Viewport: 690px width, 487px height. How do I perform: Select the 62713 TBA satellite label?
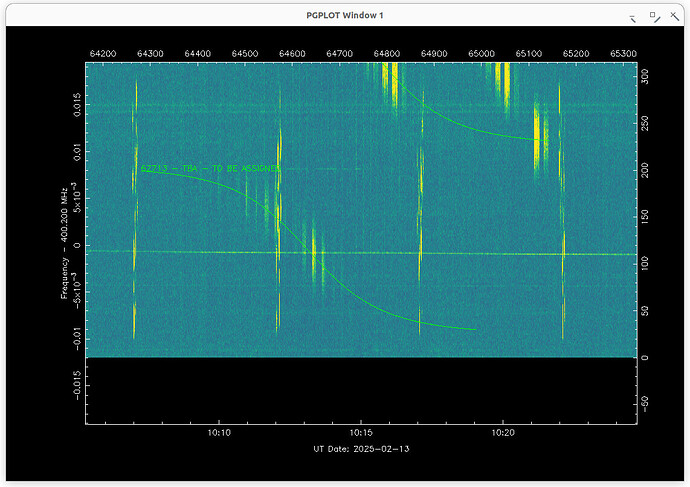209,169
